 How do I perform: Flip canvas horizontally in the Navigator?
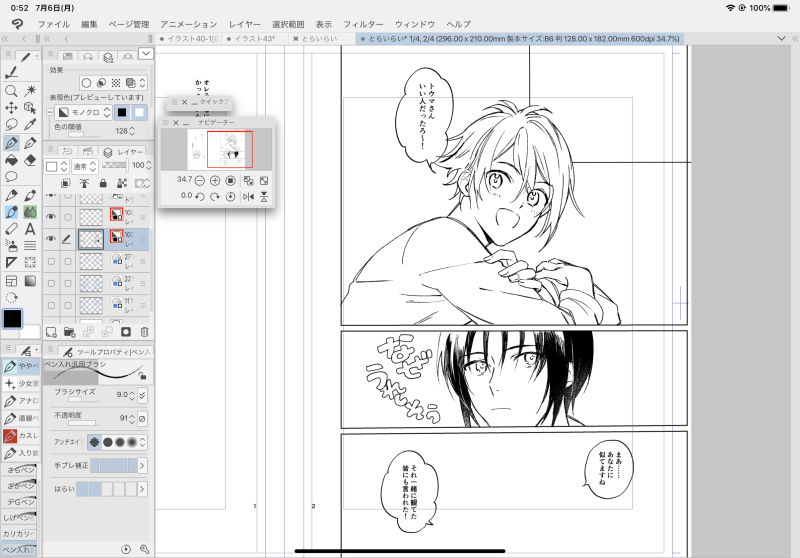click(x=248, y=196)
